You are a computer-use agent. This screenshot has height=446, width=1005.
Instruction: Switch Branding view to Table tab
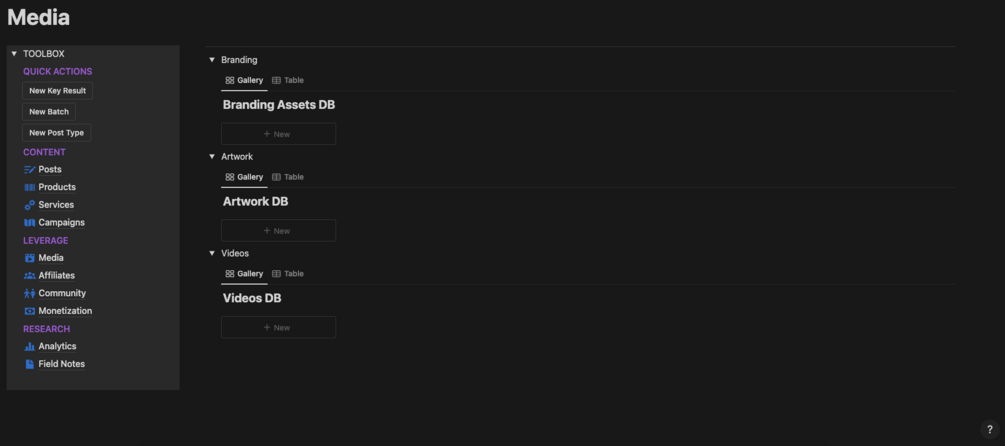coord(288,81)
